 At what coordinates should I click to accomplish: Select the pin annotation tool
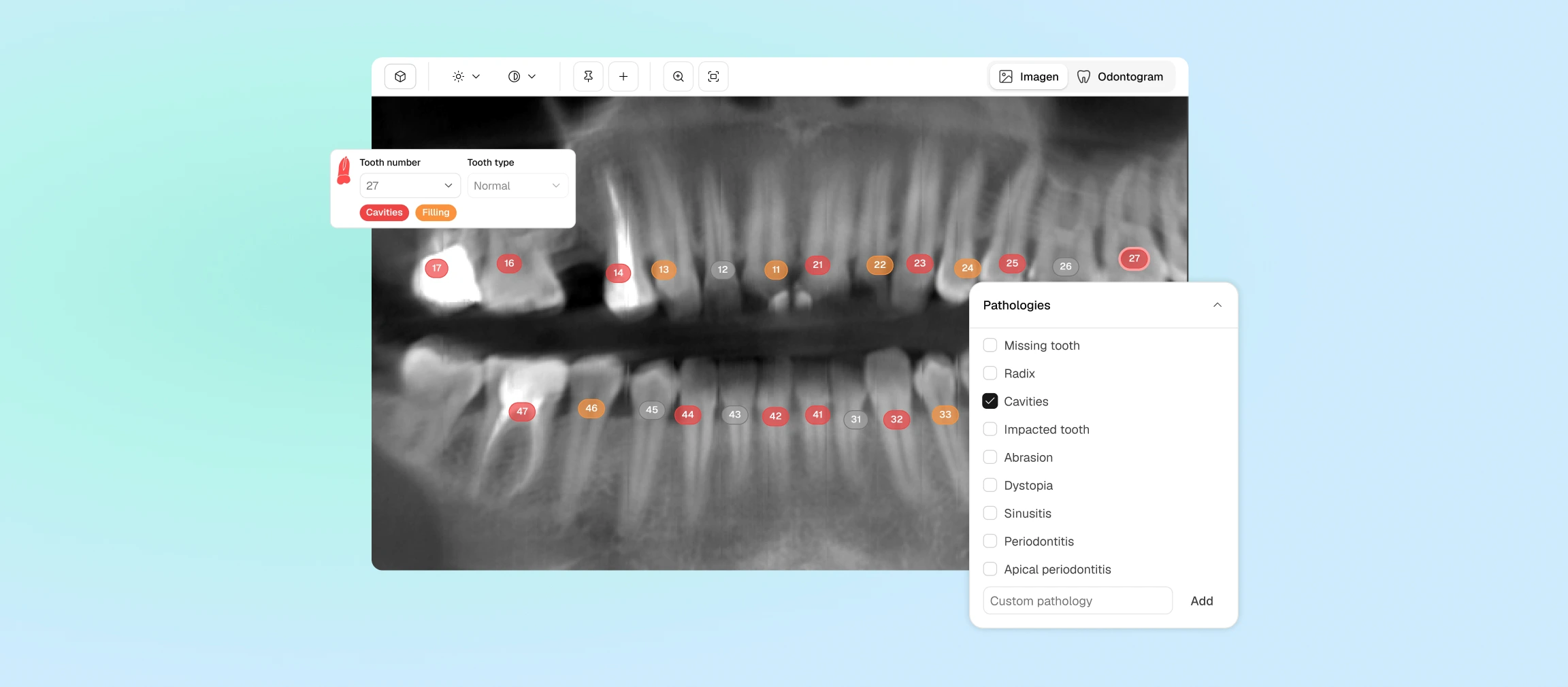coord(587,76)
